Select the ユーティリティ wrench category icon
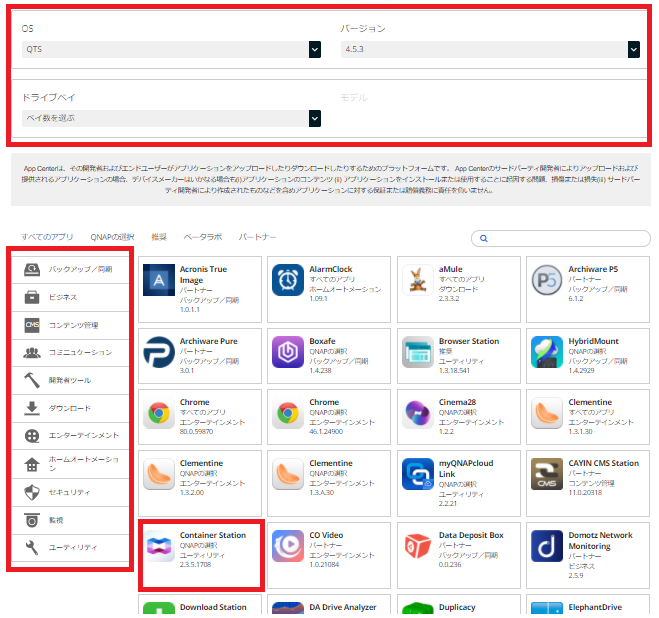The height and width of the screenshot is (618, 659). [32, 548]
